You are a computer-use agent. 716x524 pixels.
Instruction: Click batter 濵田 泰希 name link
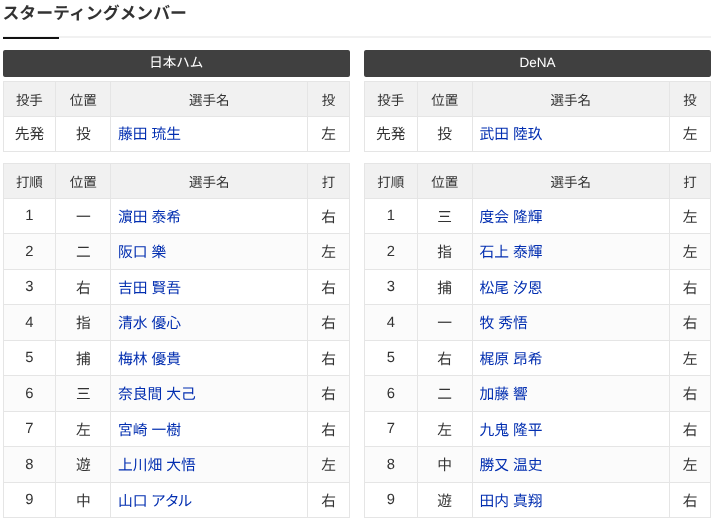point(149,216)
